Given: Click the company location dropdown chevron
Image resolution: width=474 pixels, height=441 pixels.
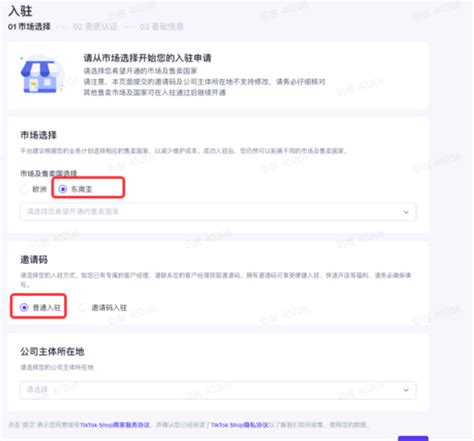Looking at the screenshot, I should pyautogui.click(x=406, y=390).
